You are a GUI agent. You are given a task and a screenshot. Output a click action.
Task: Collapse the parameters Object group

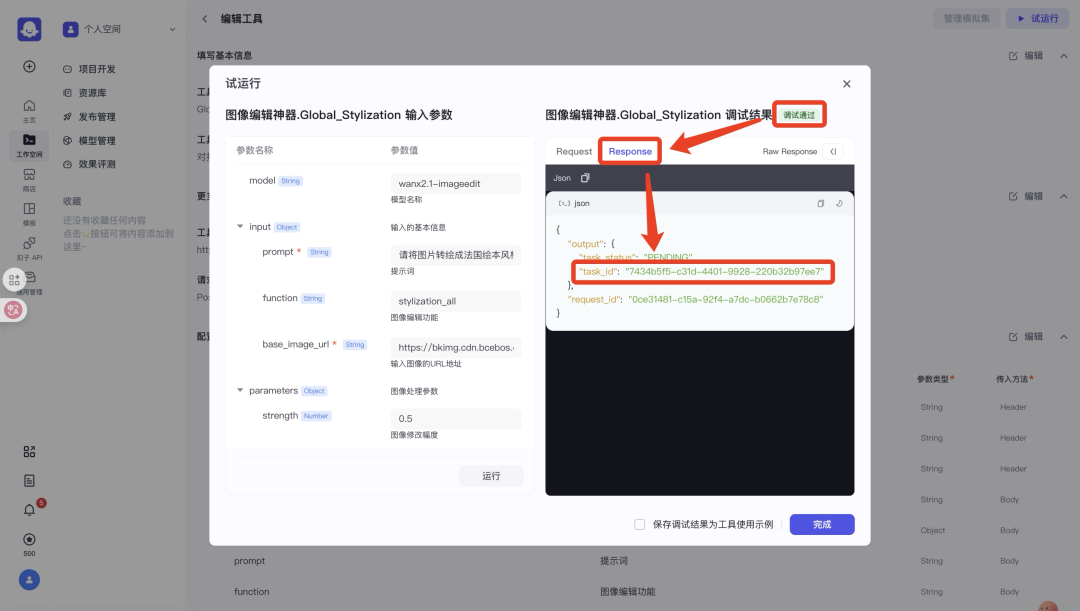click(x=240, y=391)
